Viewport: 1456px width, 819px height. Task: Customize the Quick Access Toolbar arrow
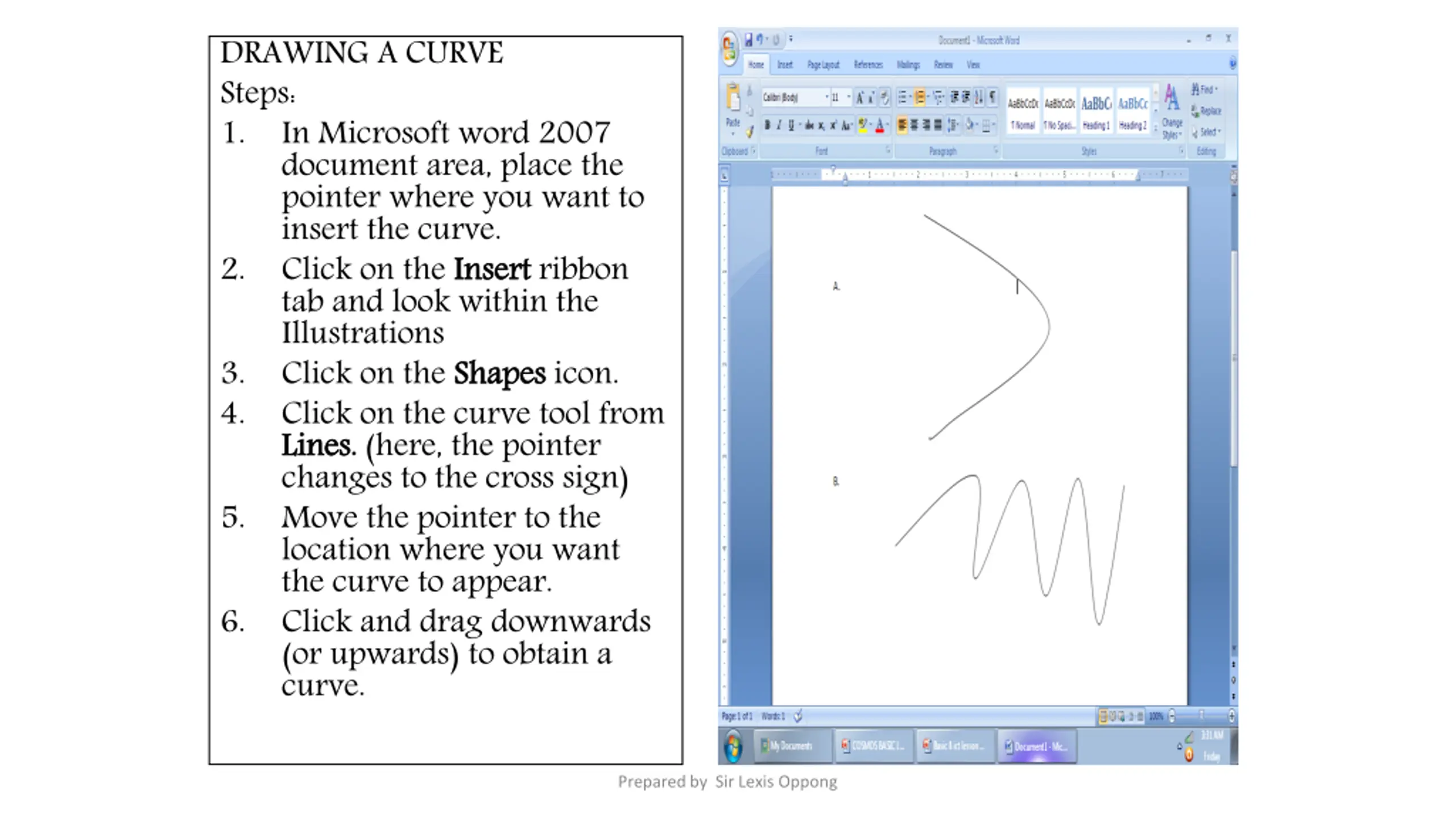coord(791,39)
